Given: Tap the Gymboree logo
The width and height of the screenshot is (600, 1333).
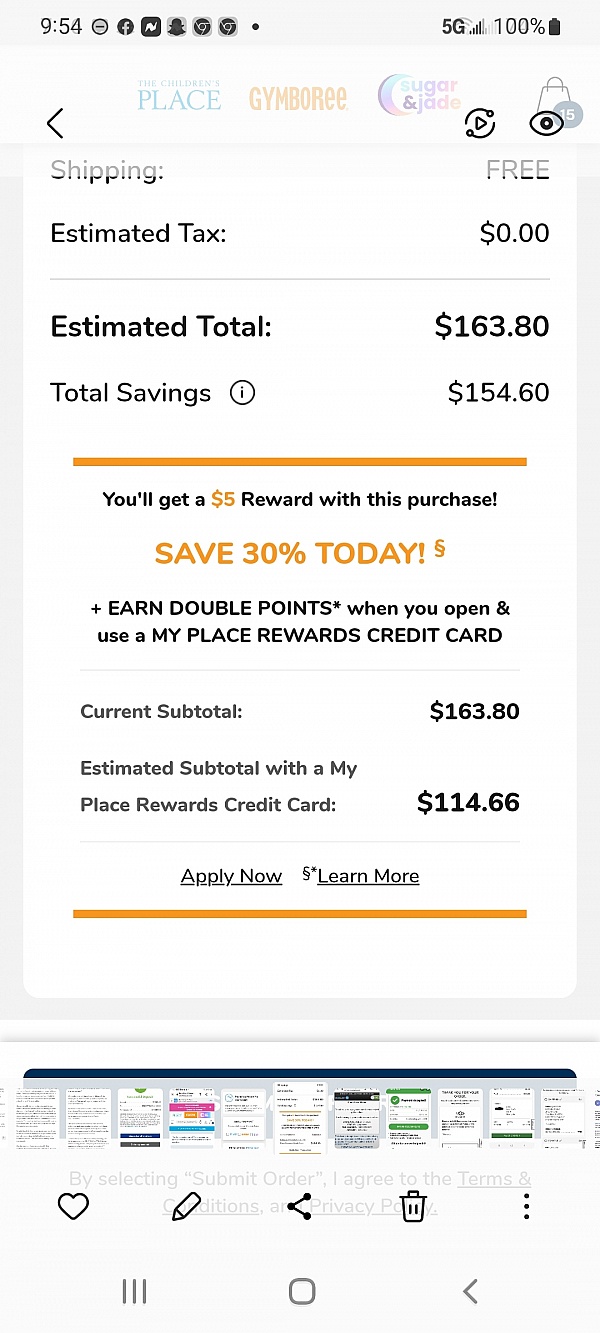Looking at the screenshot, I should pyautogui.click(x=298, y=98).
